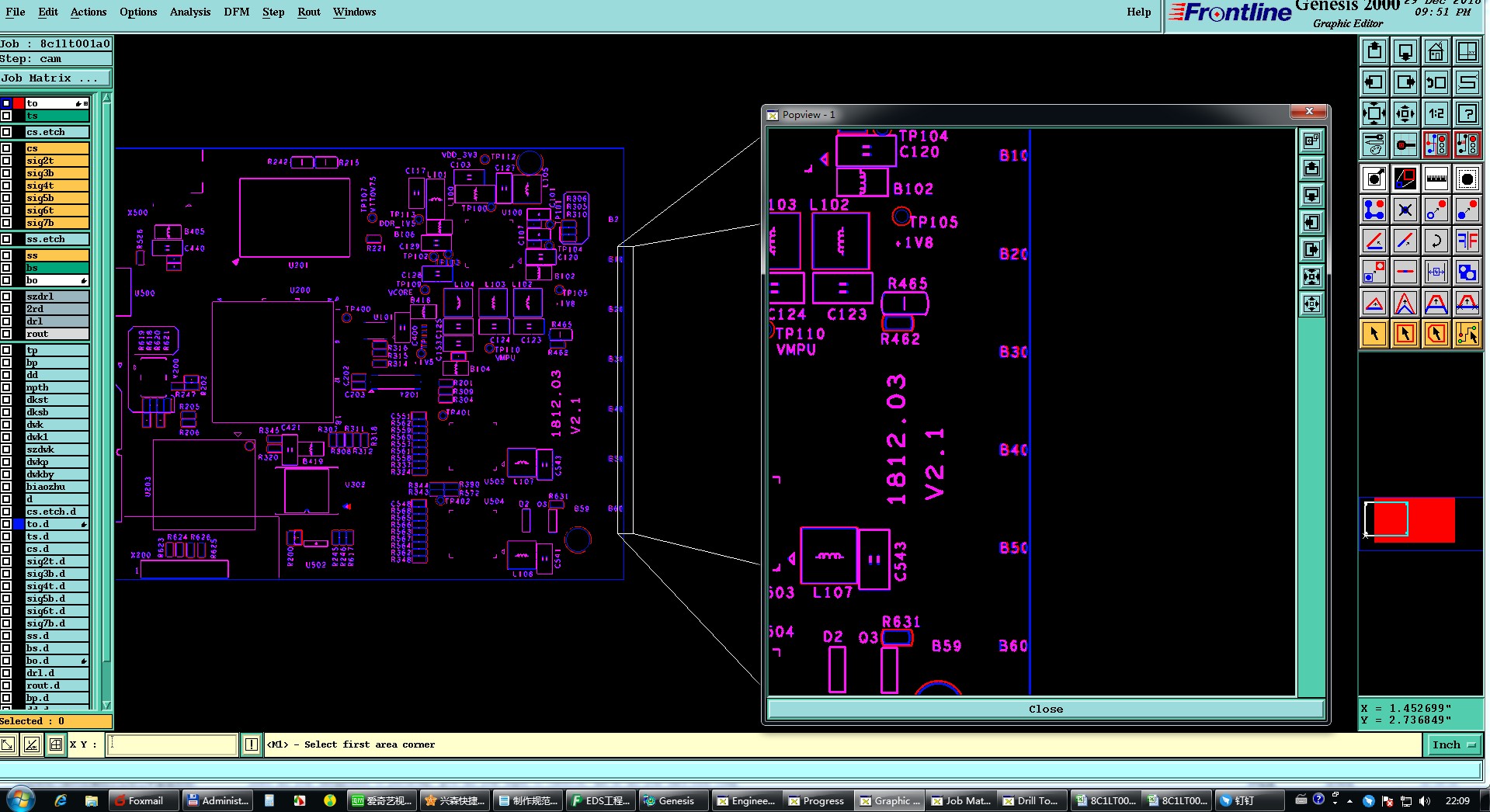
Task: Open the File menu
Action: pyautogui.click(x=15, y=12)
